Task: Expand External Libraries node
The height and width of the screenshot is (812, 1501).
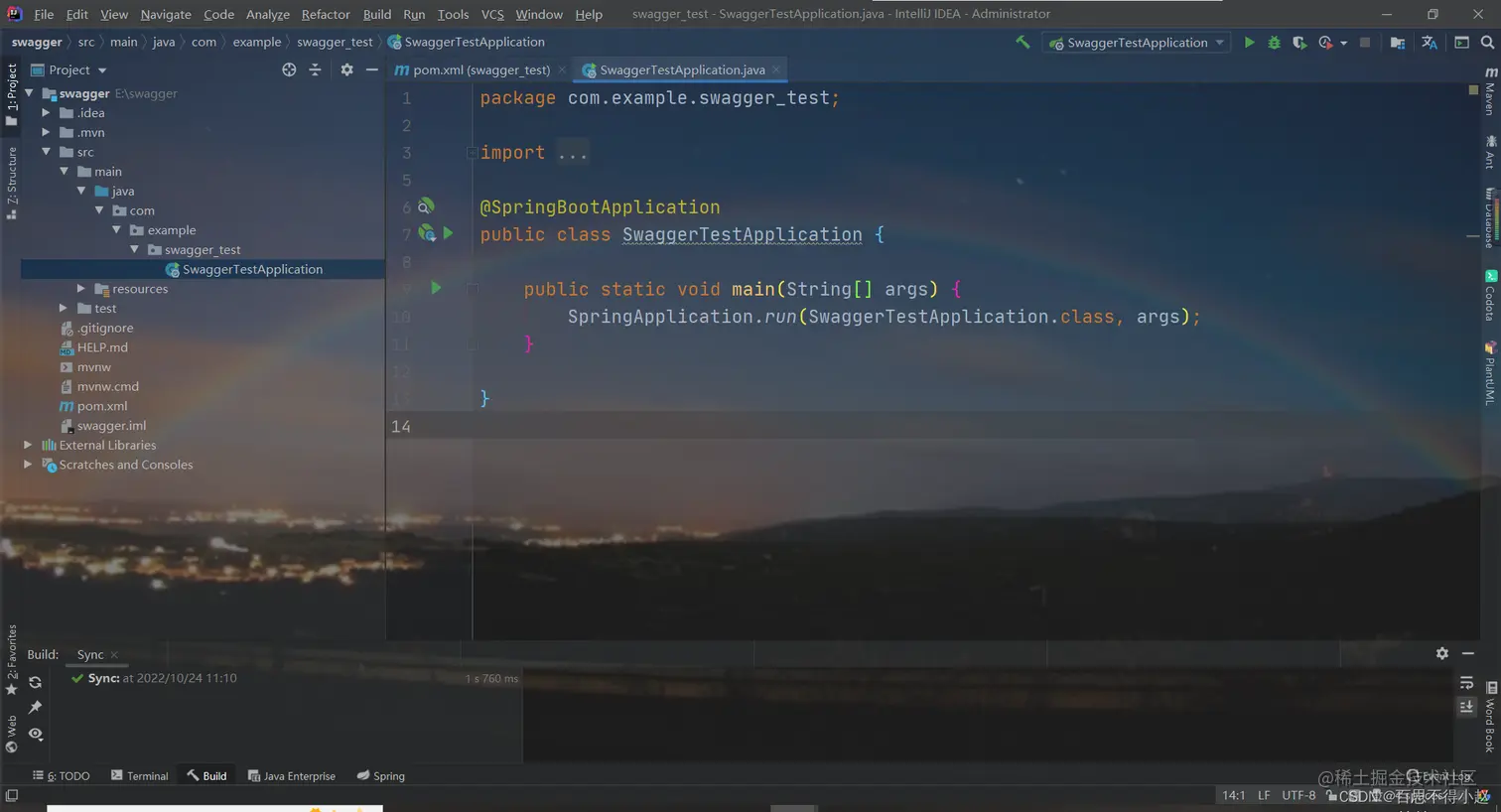Action: tap(28, 445)
